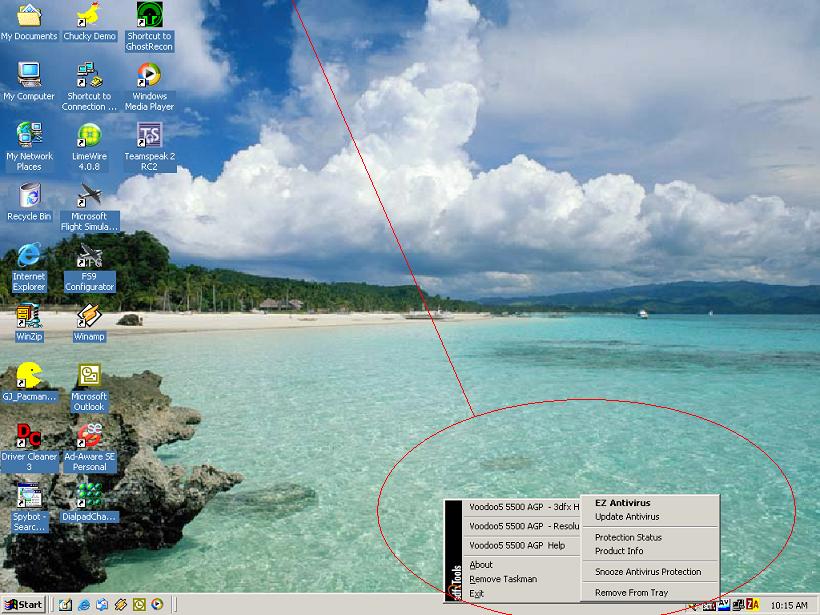The width and height of the screenshot is (820, 615).
Task: Select the Driver Cleaner 3 icon
Action: (x=29, y=436)
